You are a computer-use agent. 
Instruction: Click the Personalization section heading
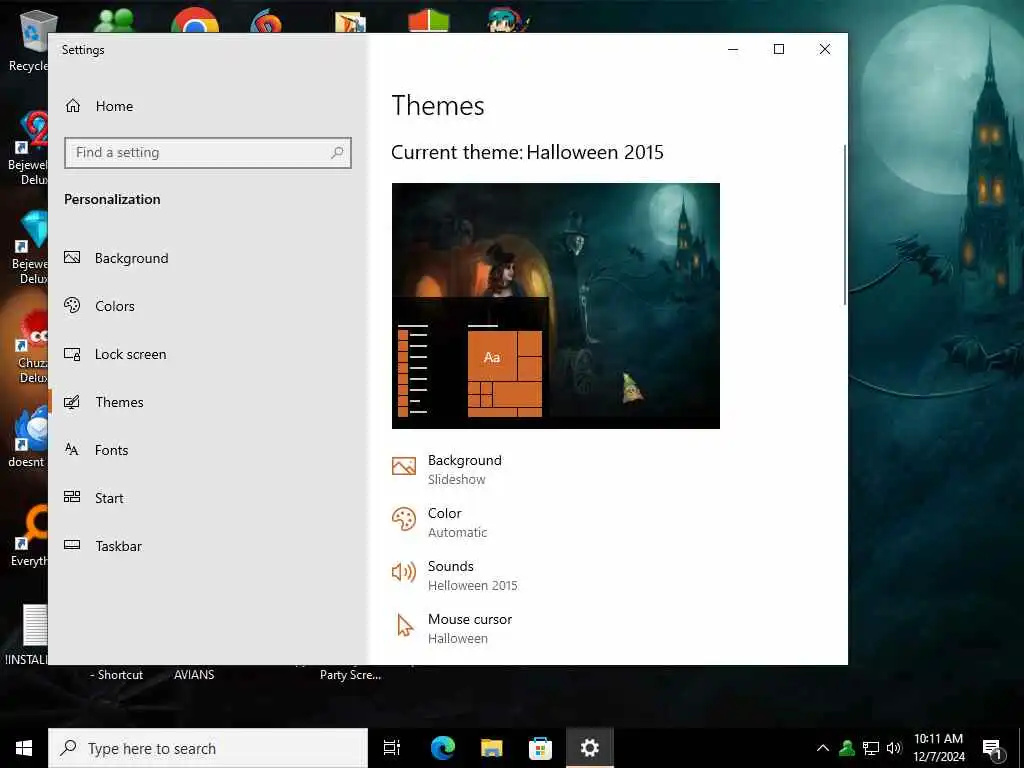112,199
